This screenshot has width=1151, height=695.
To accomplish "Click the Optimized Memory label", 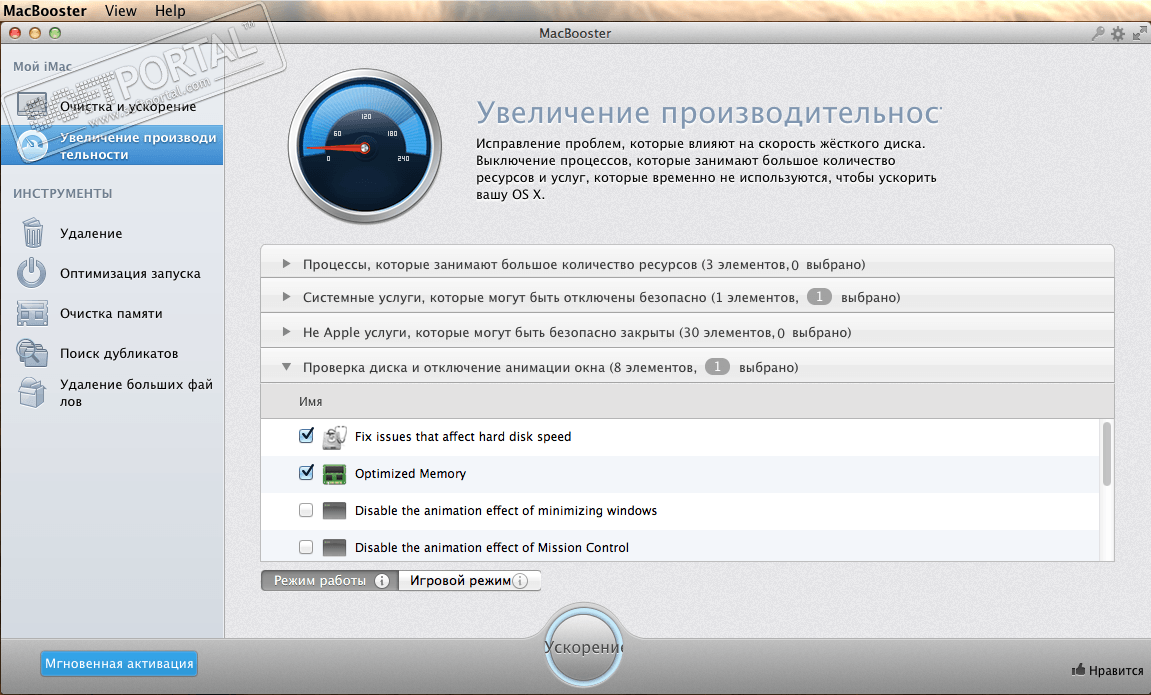I will tap(410, 474).
